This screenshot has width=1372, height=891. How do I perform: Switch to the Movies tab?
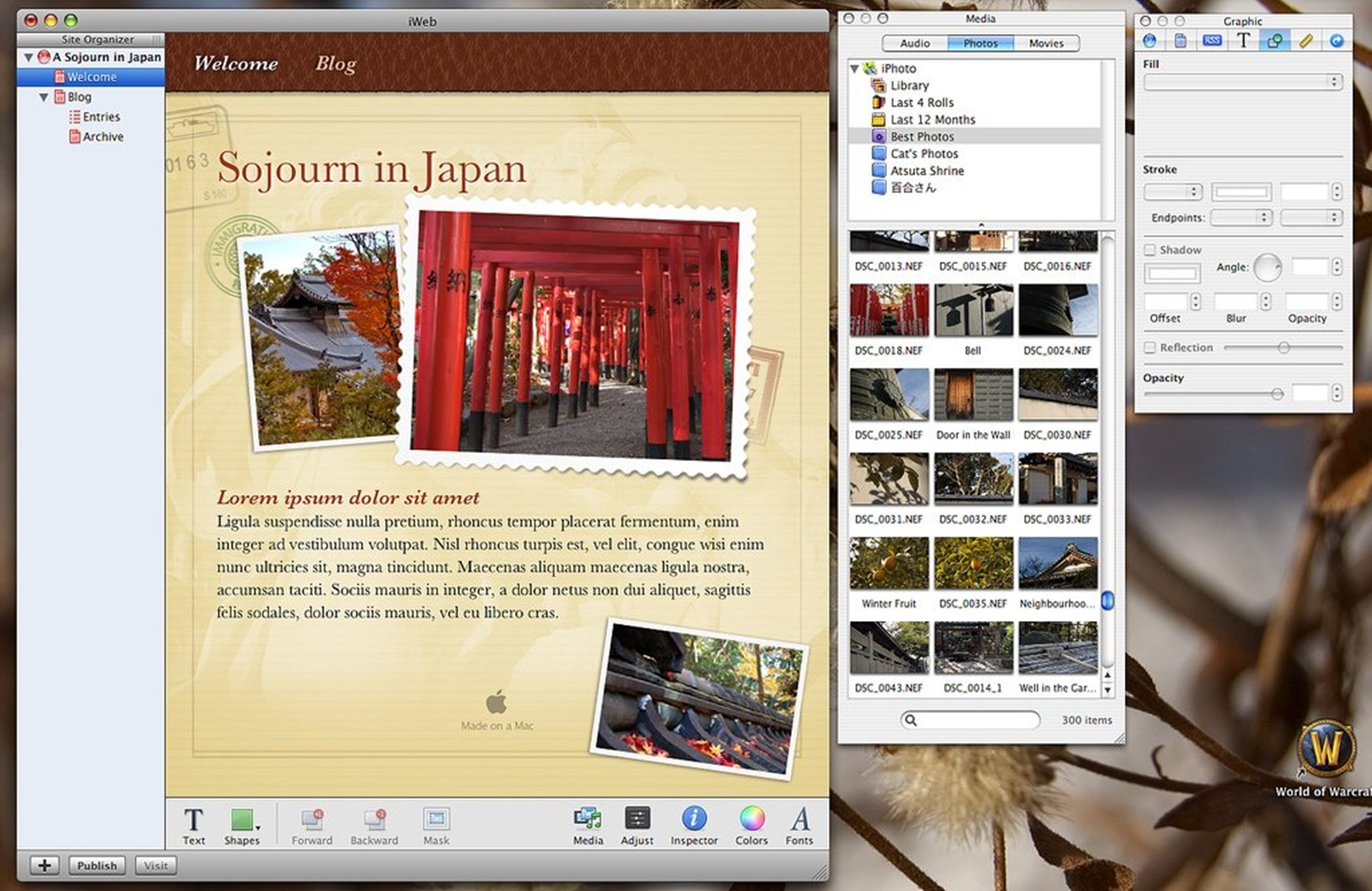click(1046, 43)
